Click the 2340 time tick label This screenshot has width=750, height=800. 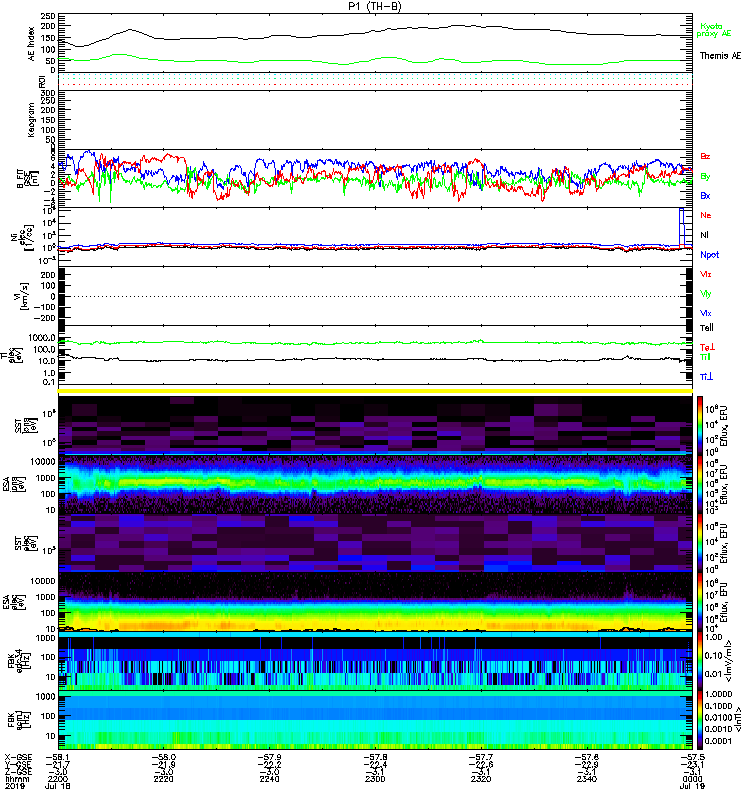[x=587, y=779]
